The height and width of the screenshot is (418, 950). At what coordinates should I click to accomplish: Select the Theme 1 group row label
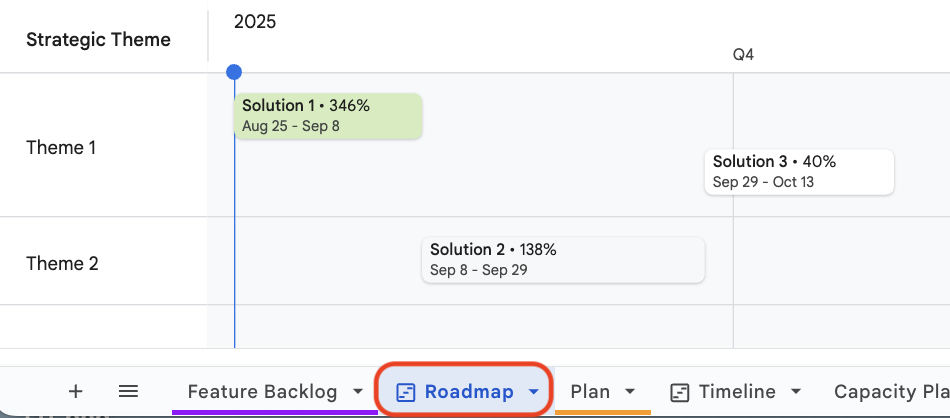(x=61, y=148)
